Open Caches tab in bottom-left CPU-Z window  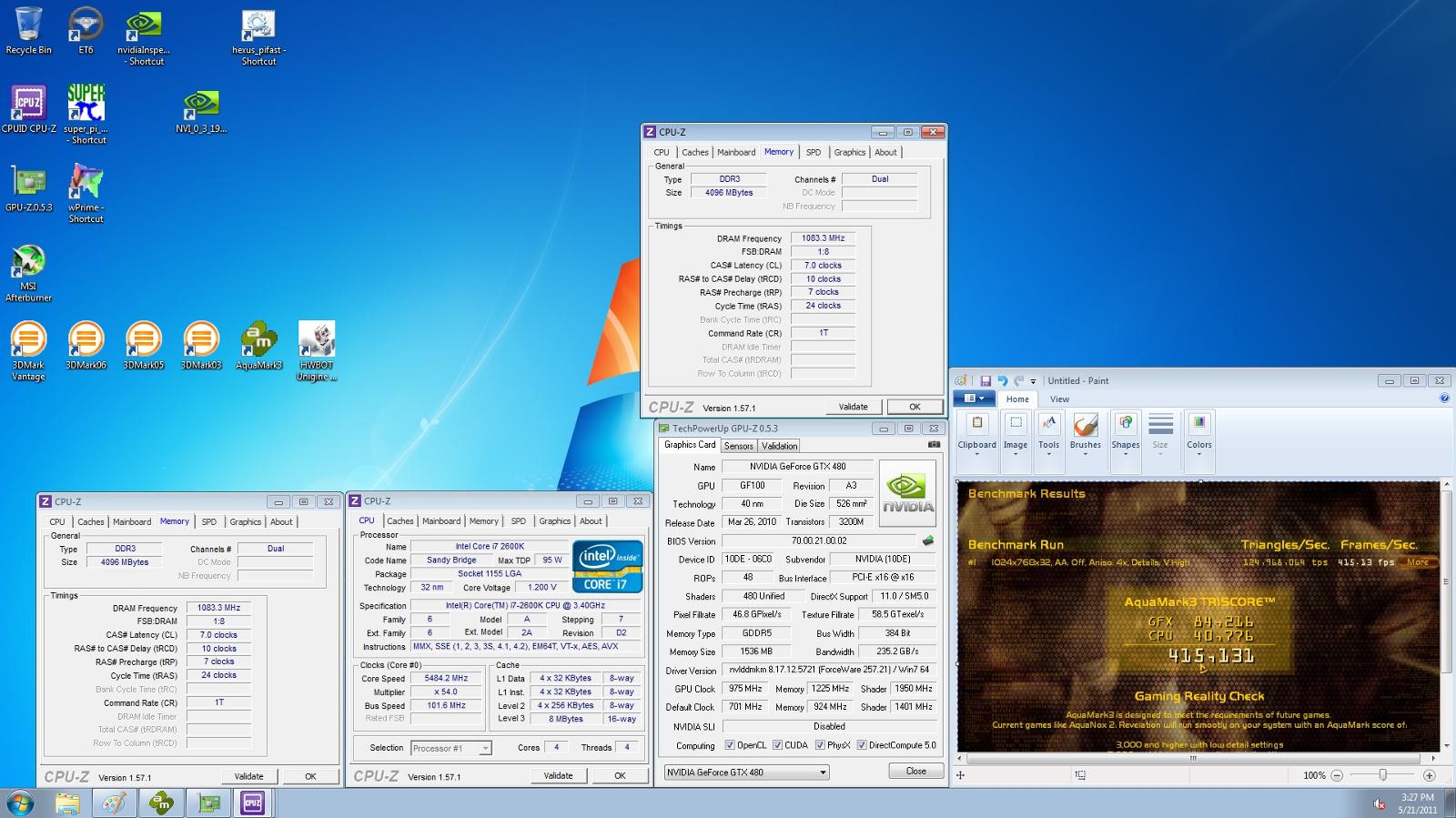(91, 522)
